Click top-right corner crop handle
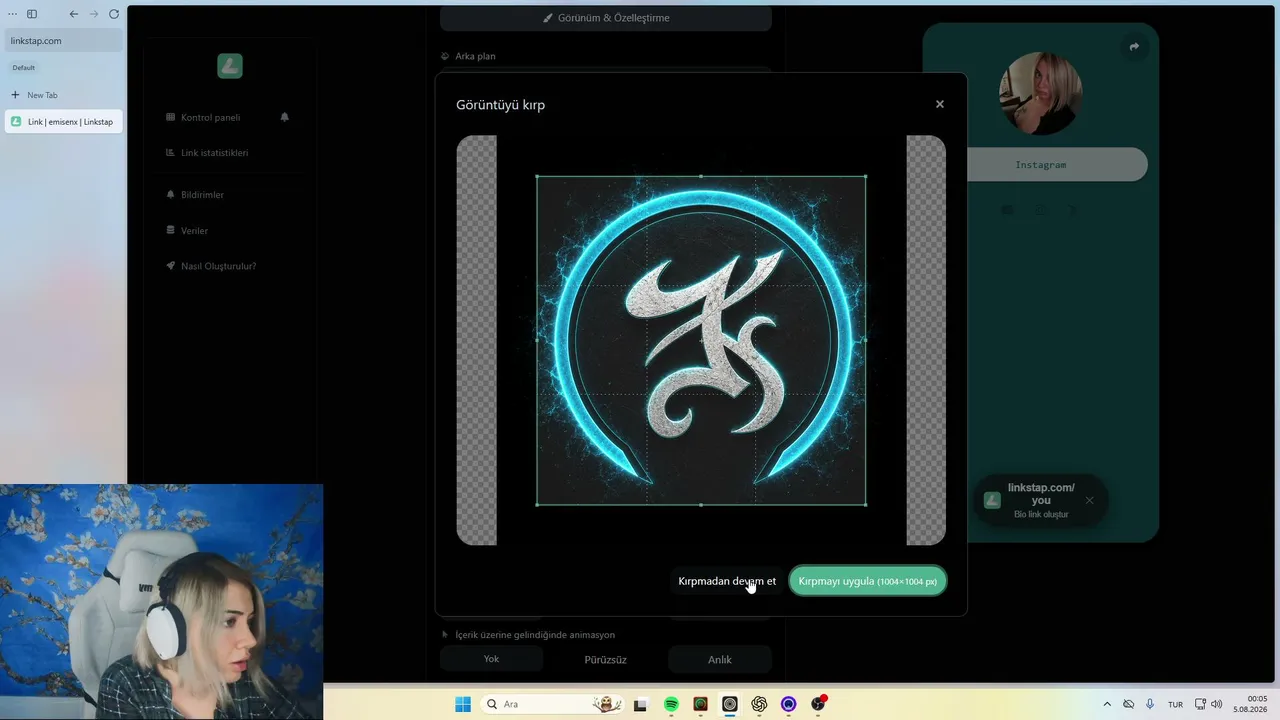 (x=866, y=176)
